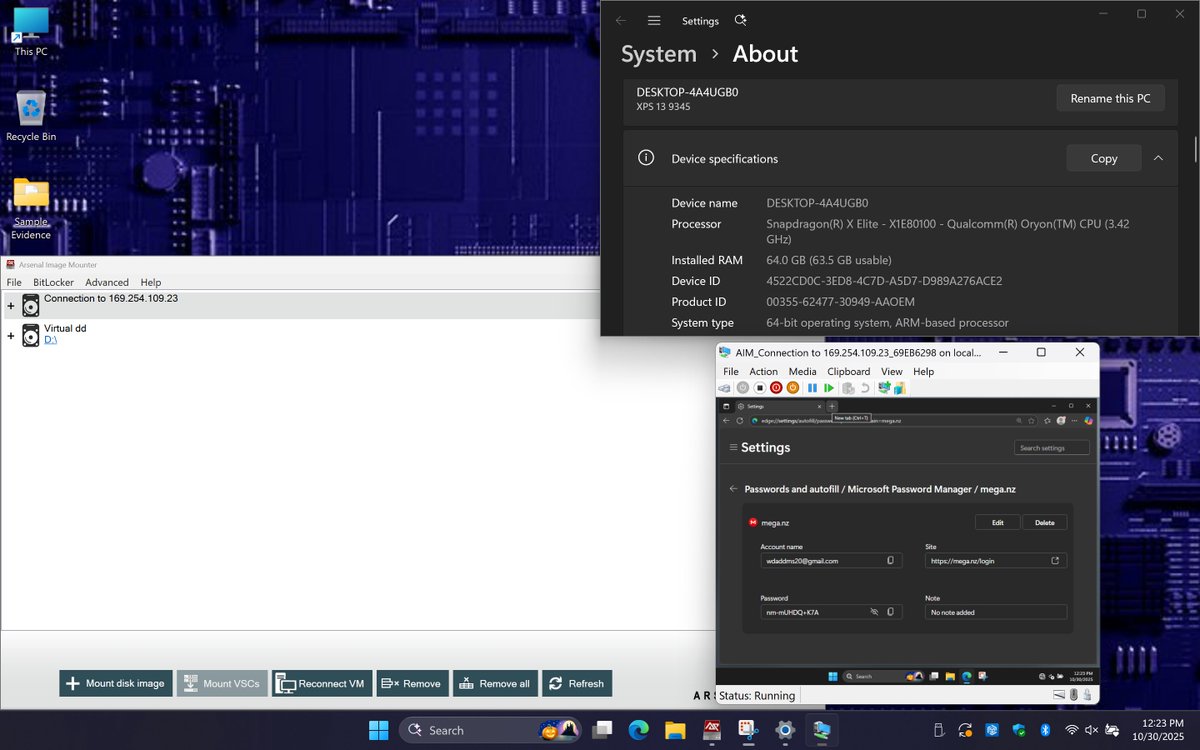Open Microsoft Edge from the host taskbar

tap(639, 730)
